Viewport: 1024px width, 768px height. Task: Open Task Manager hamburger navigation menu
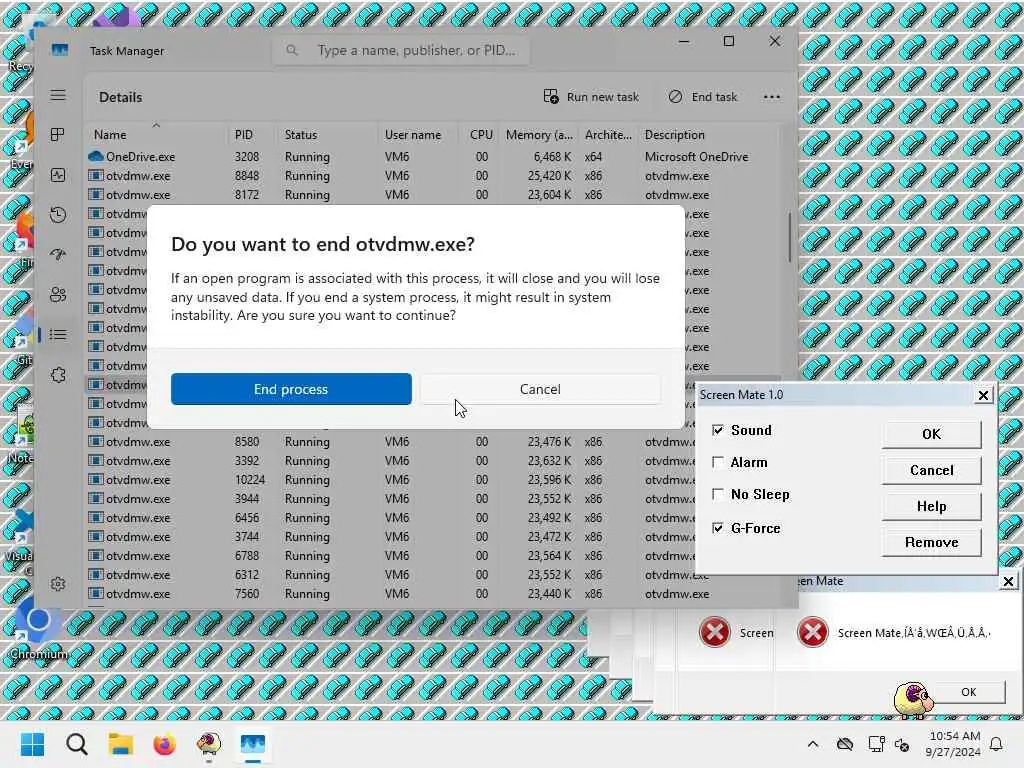tap(58, 95)
